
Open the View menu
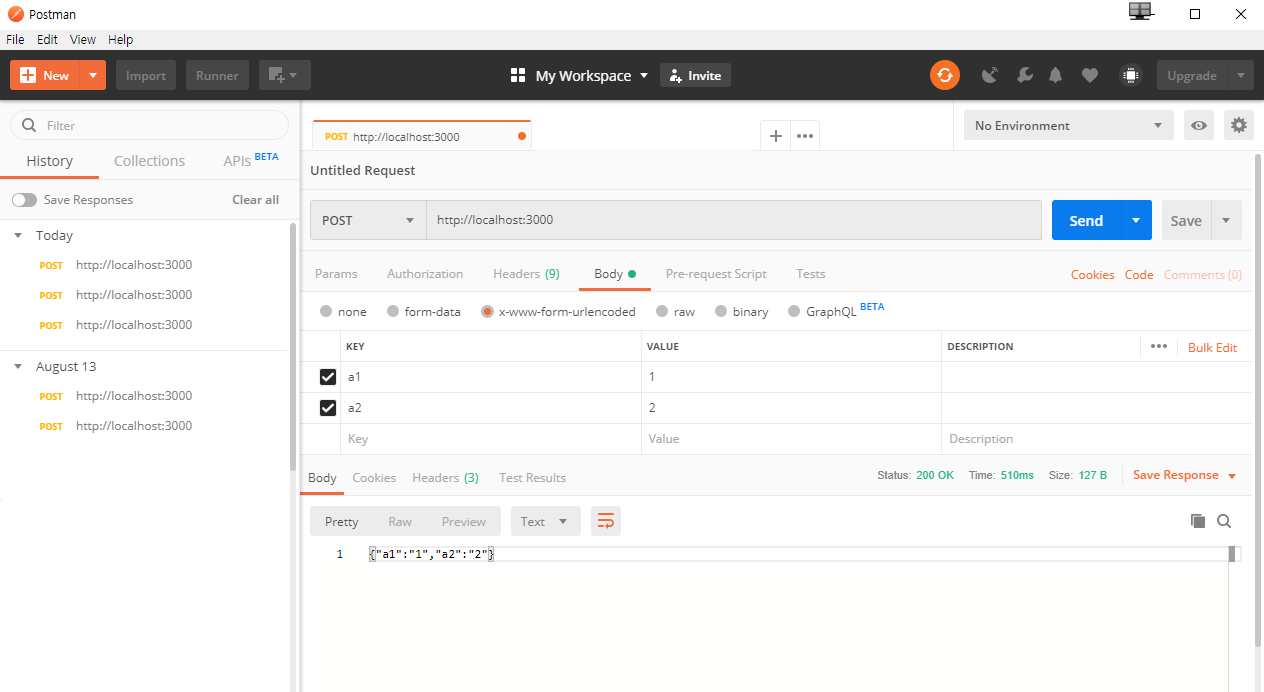82,39
